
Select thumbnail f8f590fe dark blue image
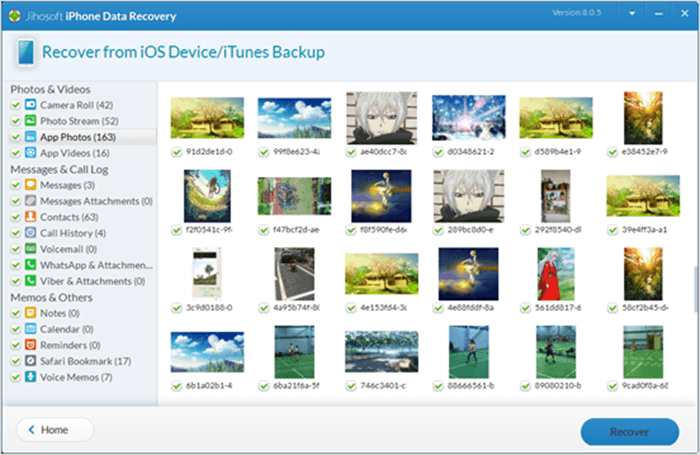click(381, 196)
